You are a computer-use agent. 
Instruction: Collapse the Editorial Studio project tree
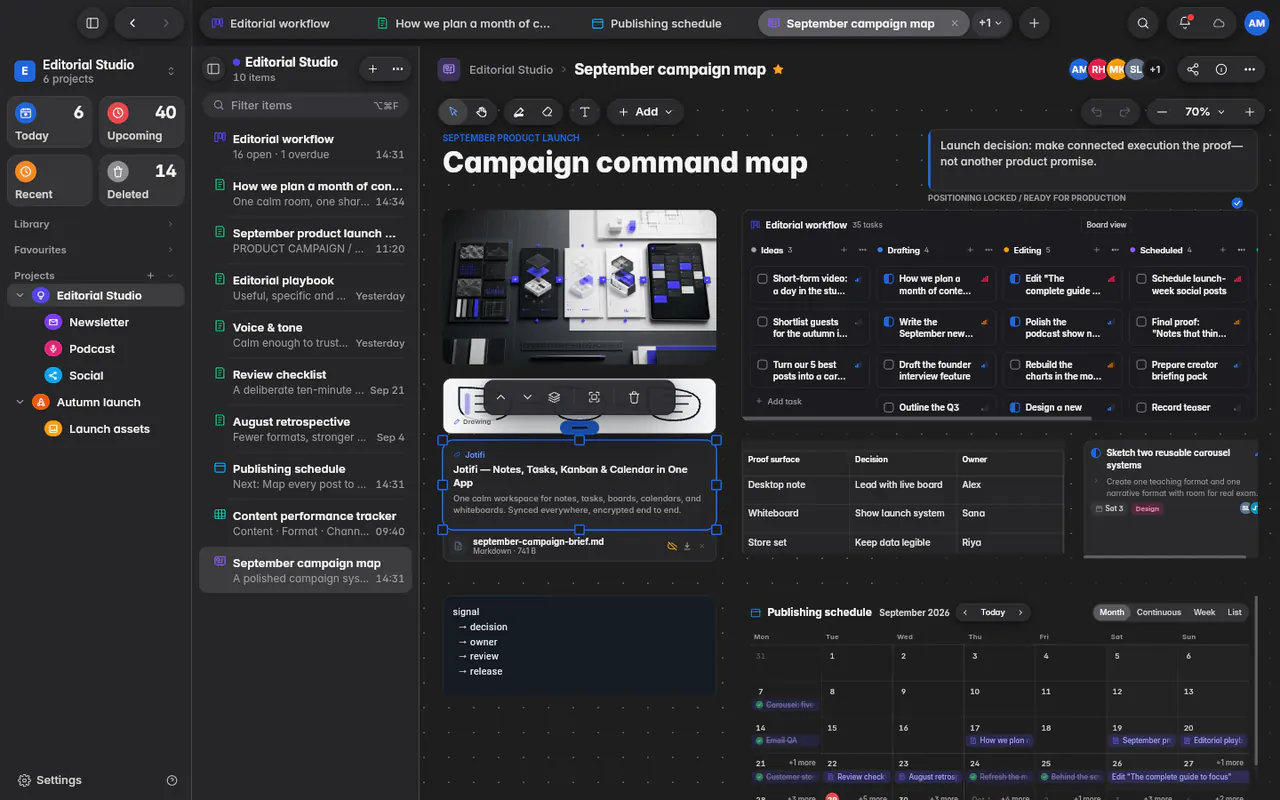[x=20, y=296]
